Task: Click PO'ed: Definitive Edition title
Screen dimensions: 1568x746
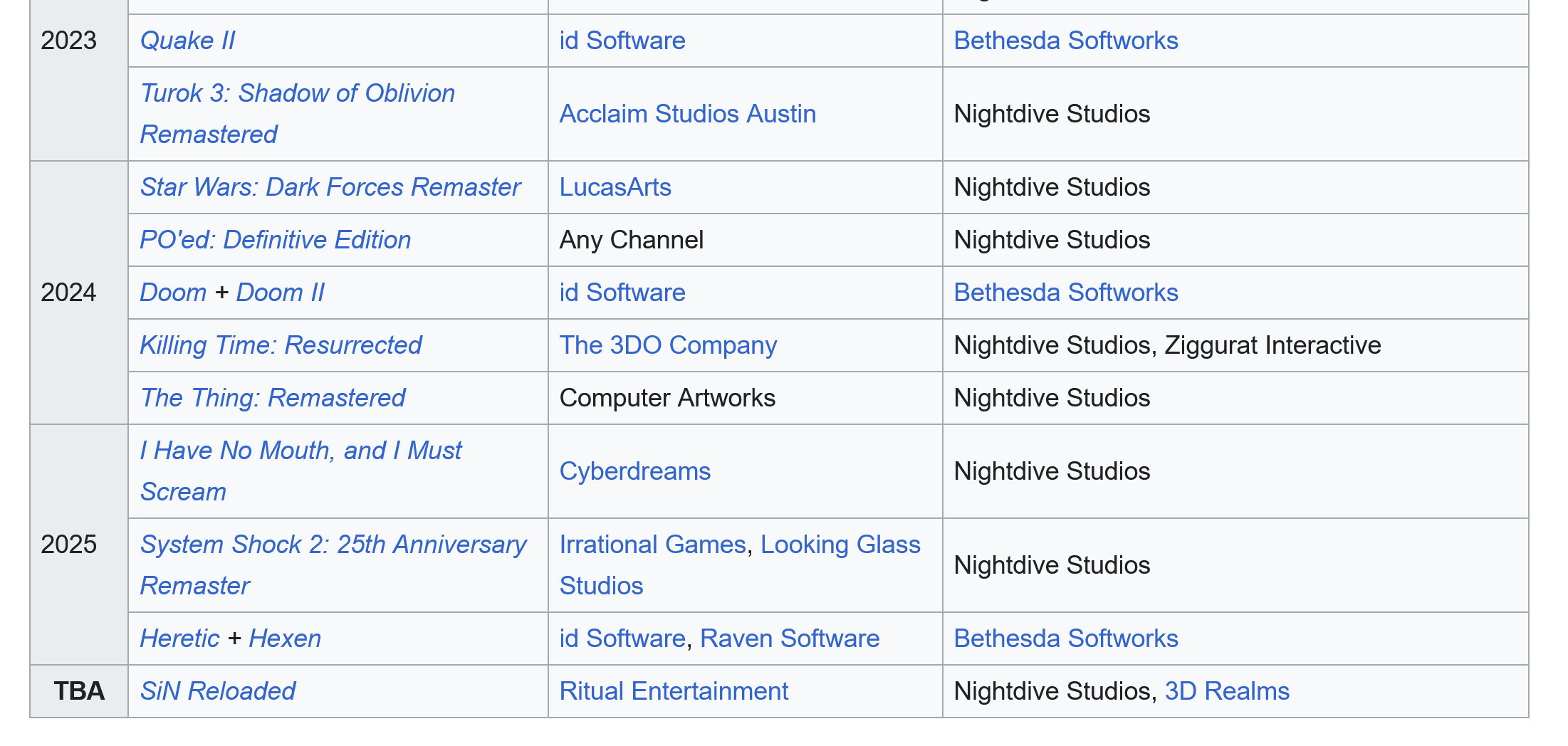Action: tap(275, 240)
